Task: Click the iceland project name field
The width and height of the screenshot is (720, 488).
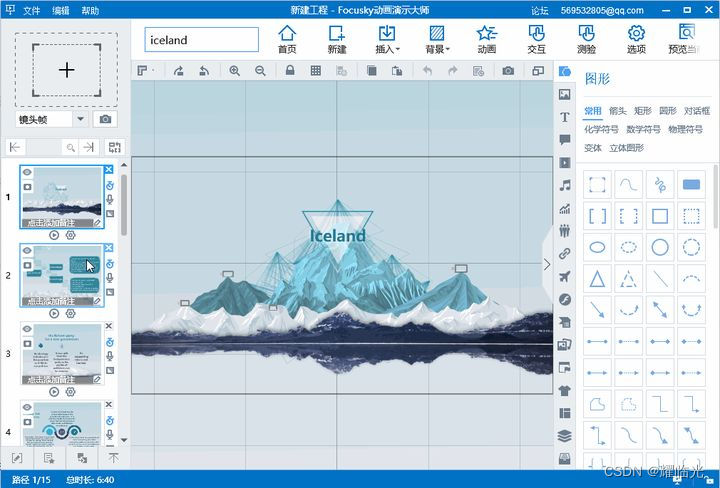Action: pyautogui.click(x=202, y=40)
